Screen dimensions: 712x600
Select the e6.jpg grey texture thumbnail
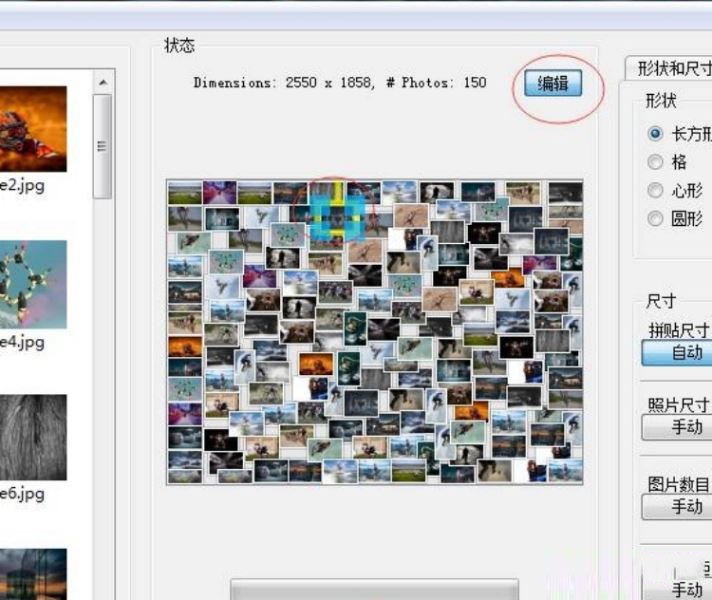33,437
